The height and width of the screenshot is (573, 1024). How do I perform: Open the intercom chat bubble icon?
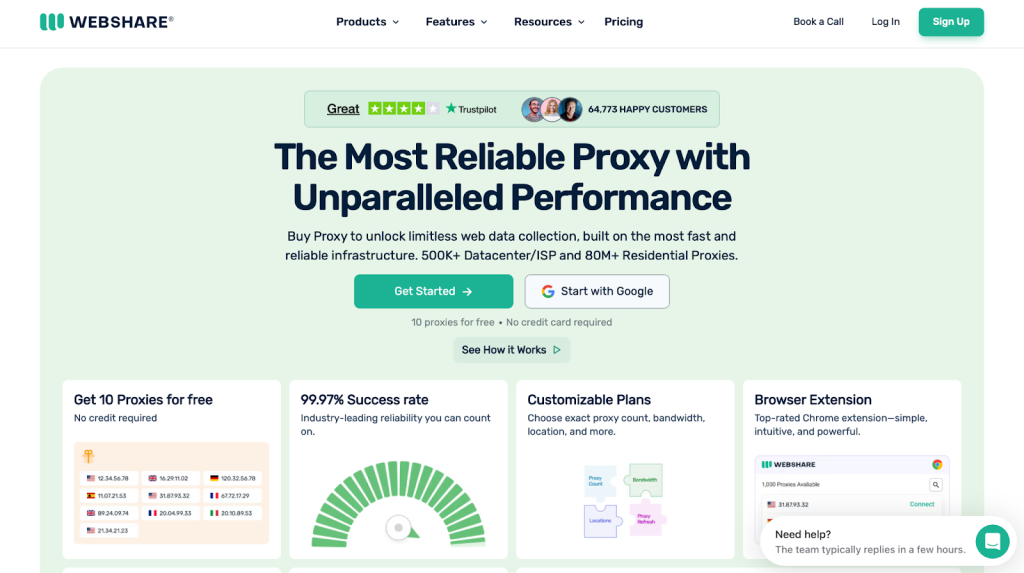992,541
